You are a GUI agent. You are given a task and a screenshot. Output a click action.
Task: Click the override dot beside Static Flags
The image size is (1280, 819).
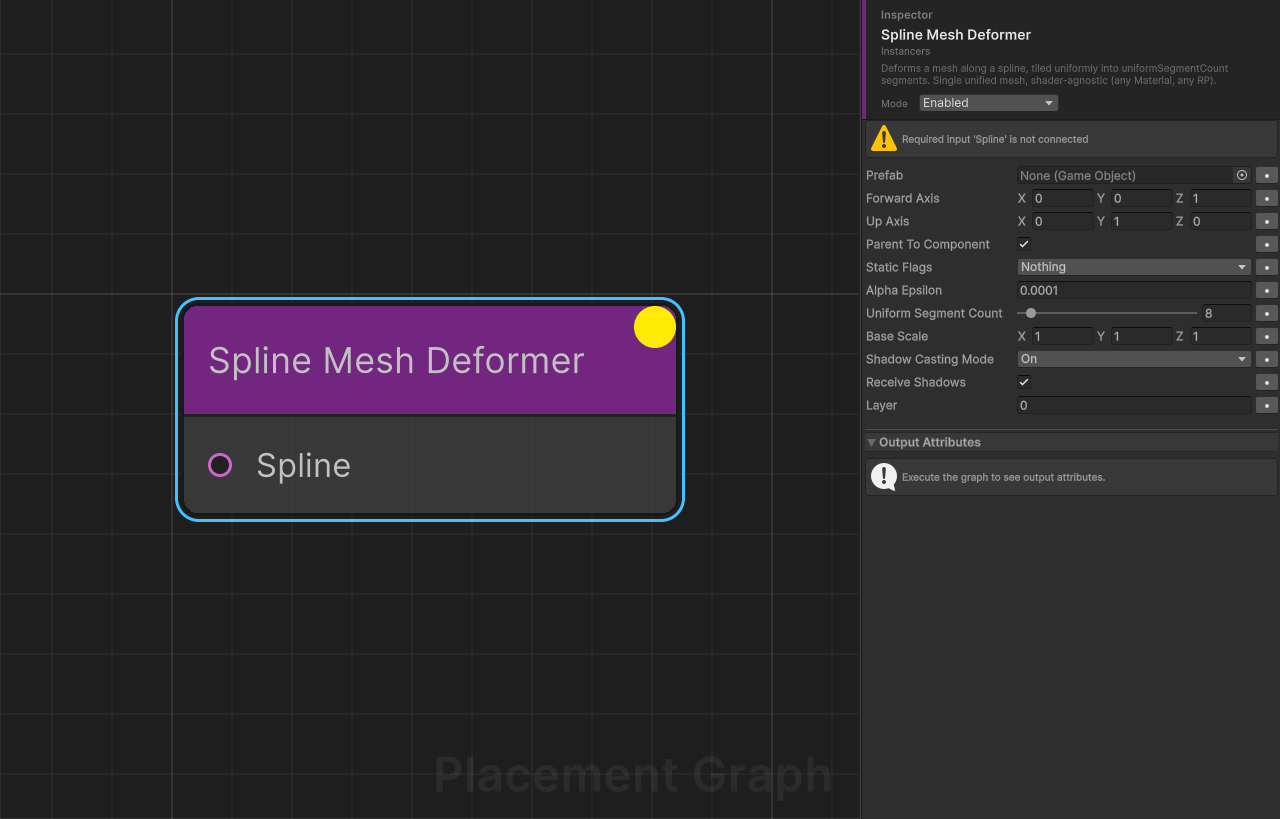click(1267, 267)
